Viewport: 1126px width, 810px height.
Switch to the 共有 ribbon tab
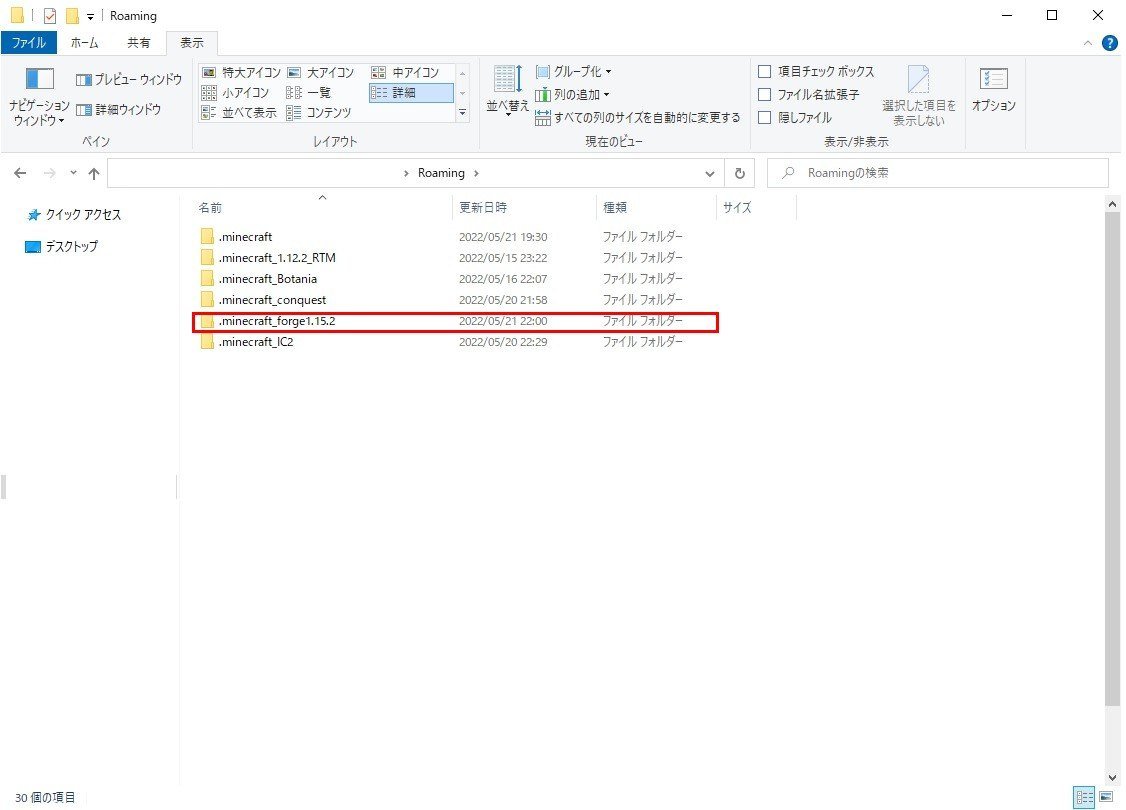(x=139, y=43)
